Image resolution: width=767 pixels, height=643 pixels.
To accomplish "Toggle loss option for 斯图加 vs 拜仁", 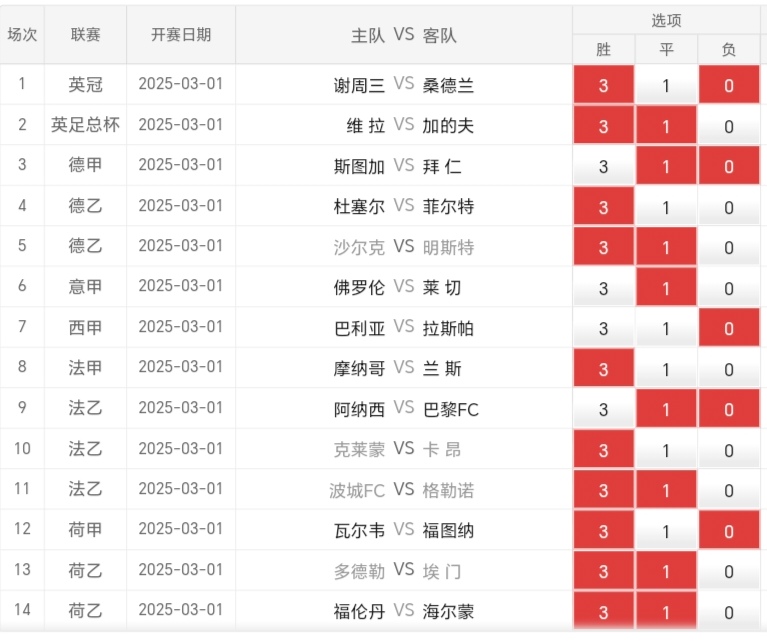I will (x=729, y=166).
